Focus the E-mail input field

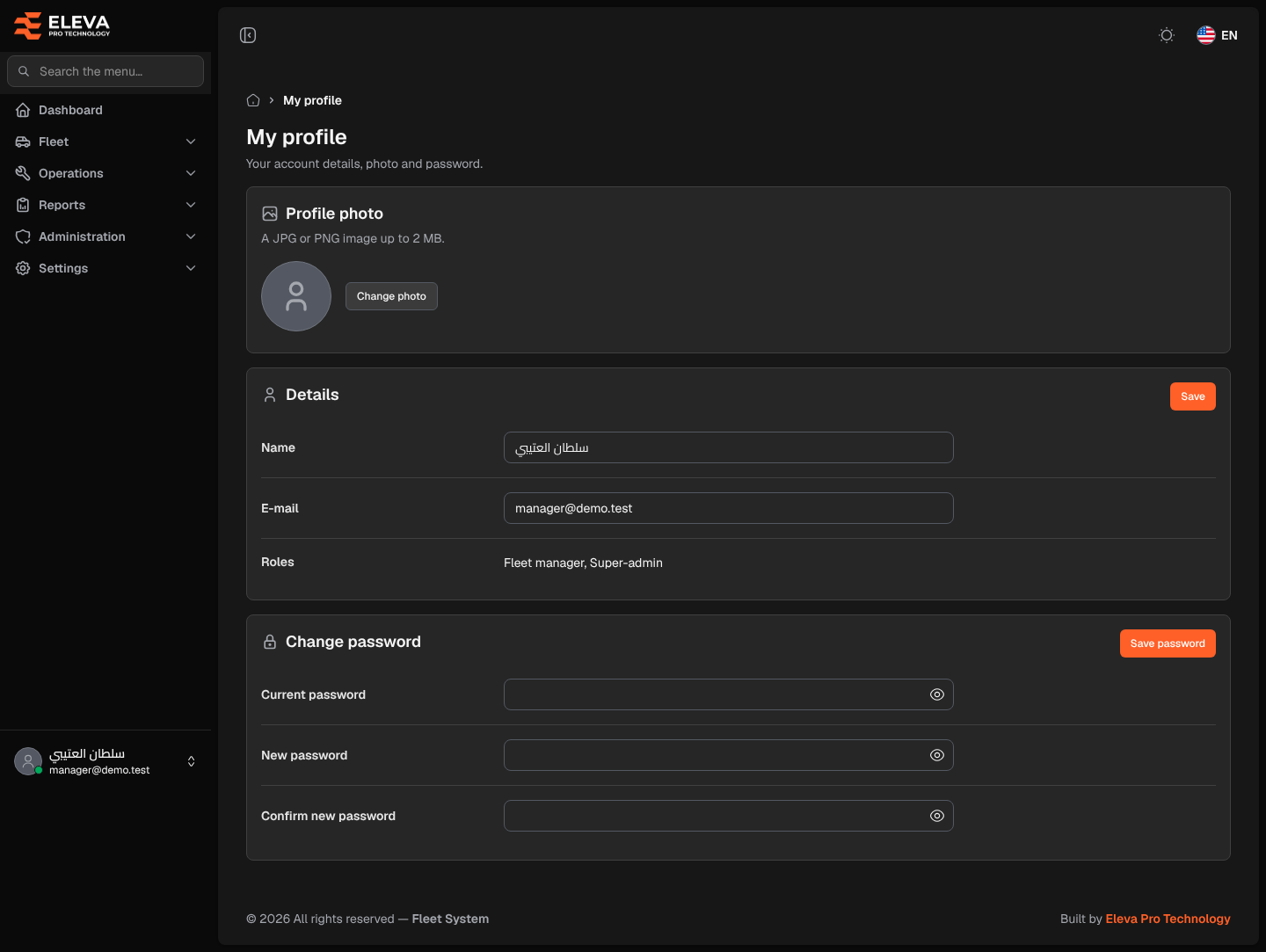point(729,508)
